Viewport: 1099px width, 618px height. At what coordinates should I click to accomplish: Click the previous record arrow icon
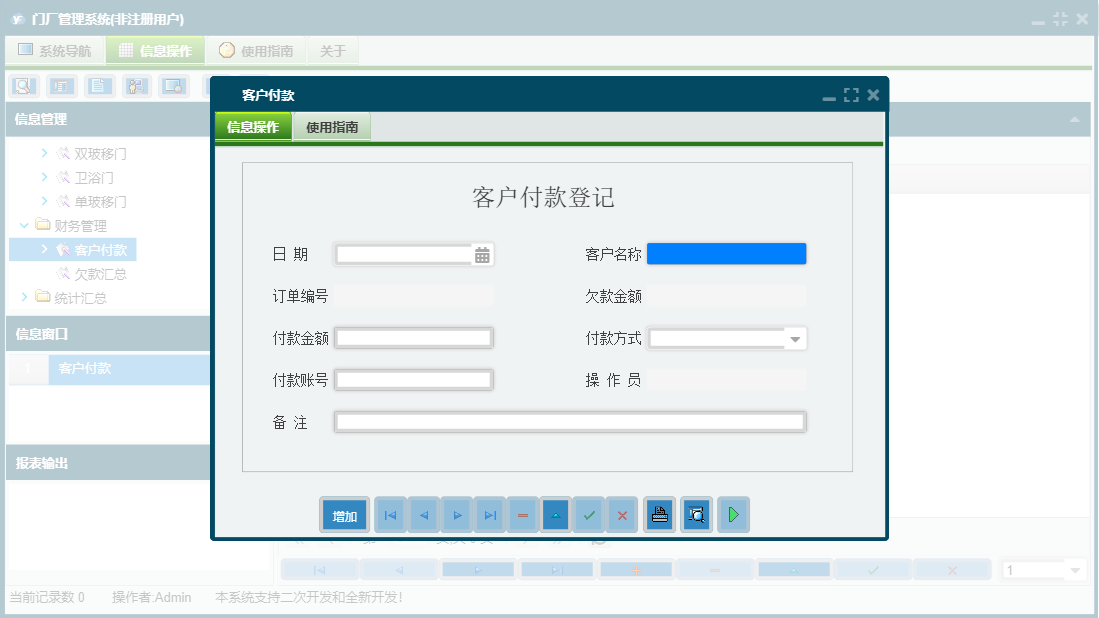[423, 514]
